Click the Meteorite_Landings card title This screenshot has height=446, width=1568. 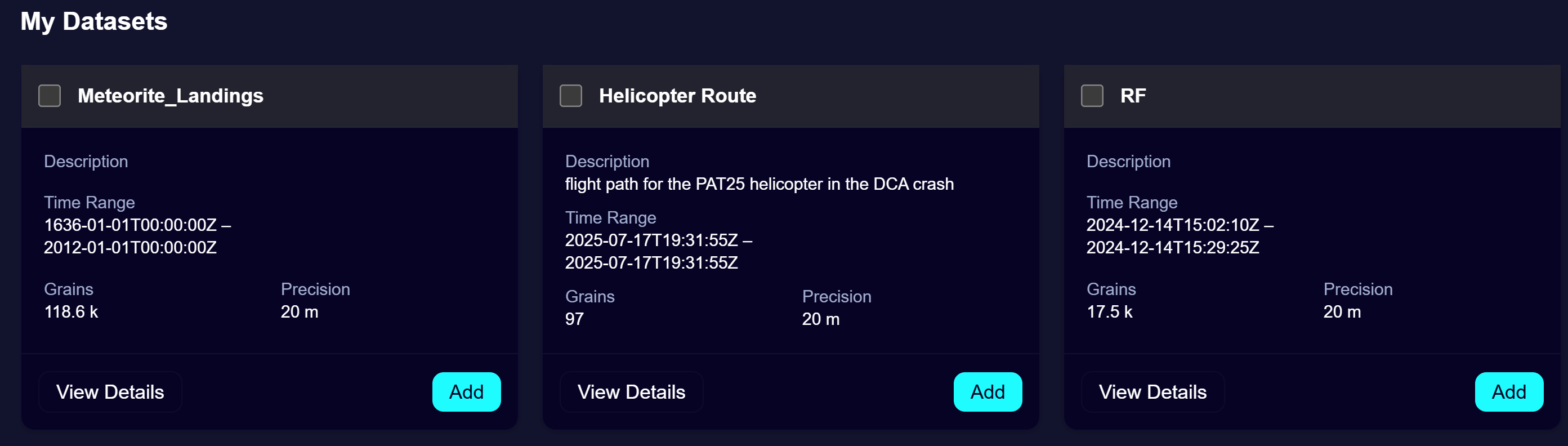coord(171,96)
